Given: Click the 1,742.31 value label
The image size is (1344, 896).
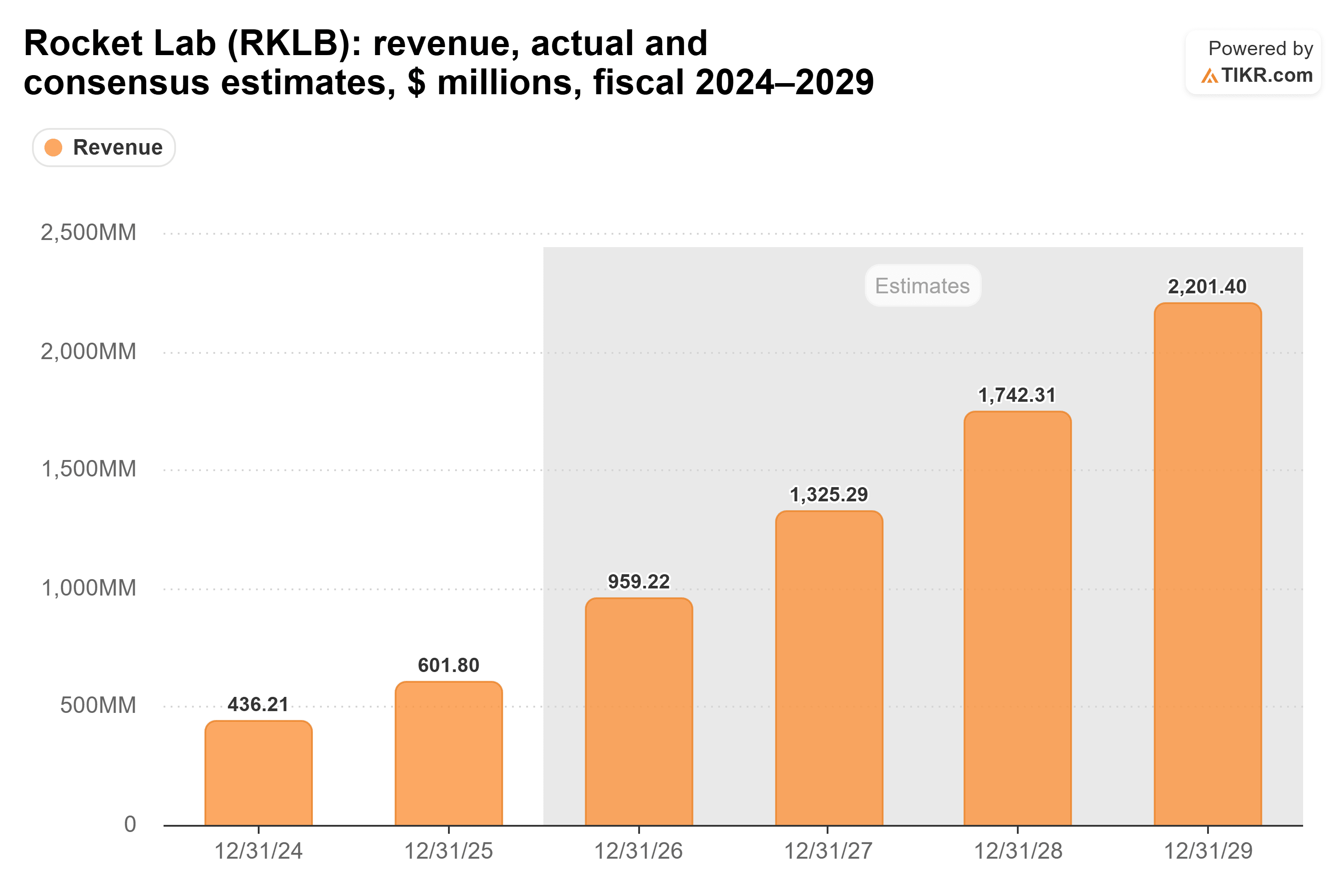Looking at the screenshot, I should pyautogui.click(x=1017, y=396).
